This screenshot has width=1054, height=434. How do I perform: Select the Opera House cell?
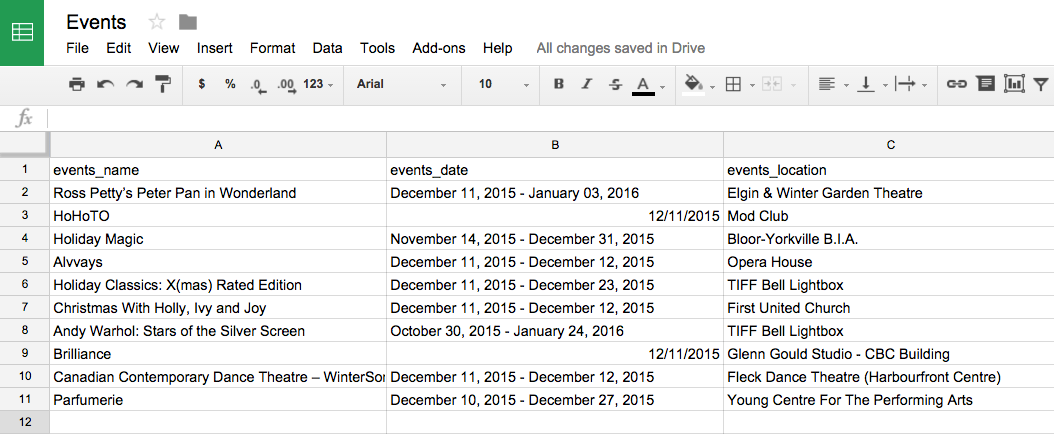[889, 262]
